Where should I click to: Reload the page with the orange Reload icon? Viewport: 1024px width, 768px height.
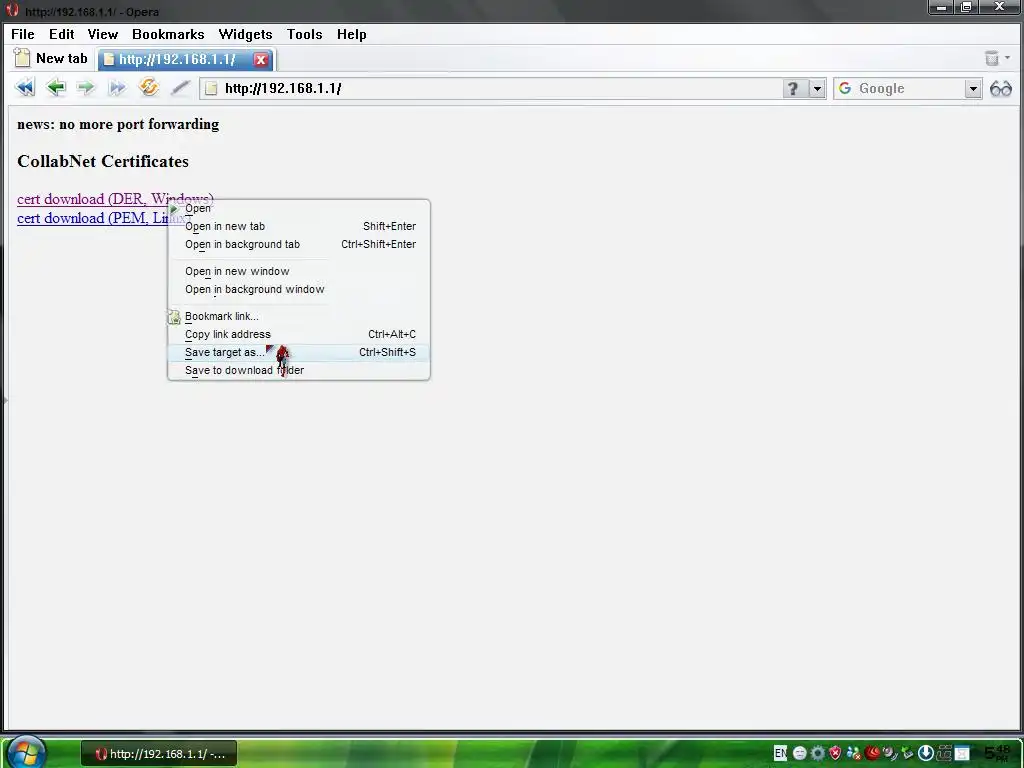pyautogui.click(x=149, y=87)
